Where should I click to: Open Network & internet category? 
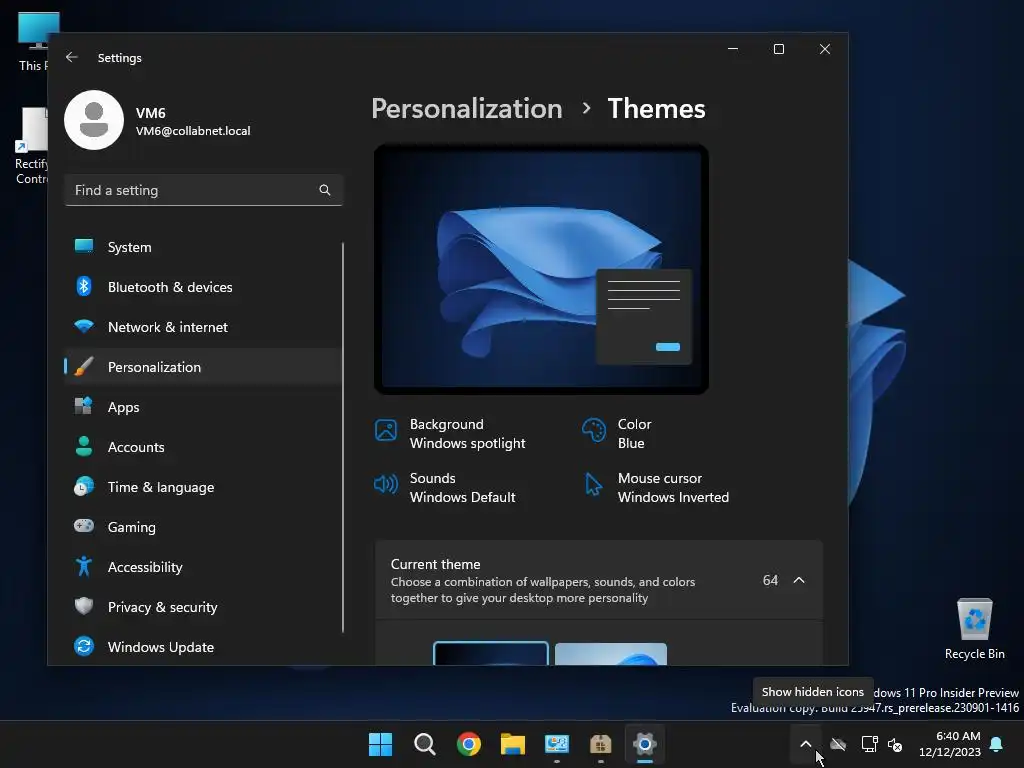click(x=203, y=327)
